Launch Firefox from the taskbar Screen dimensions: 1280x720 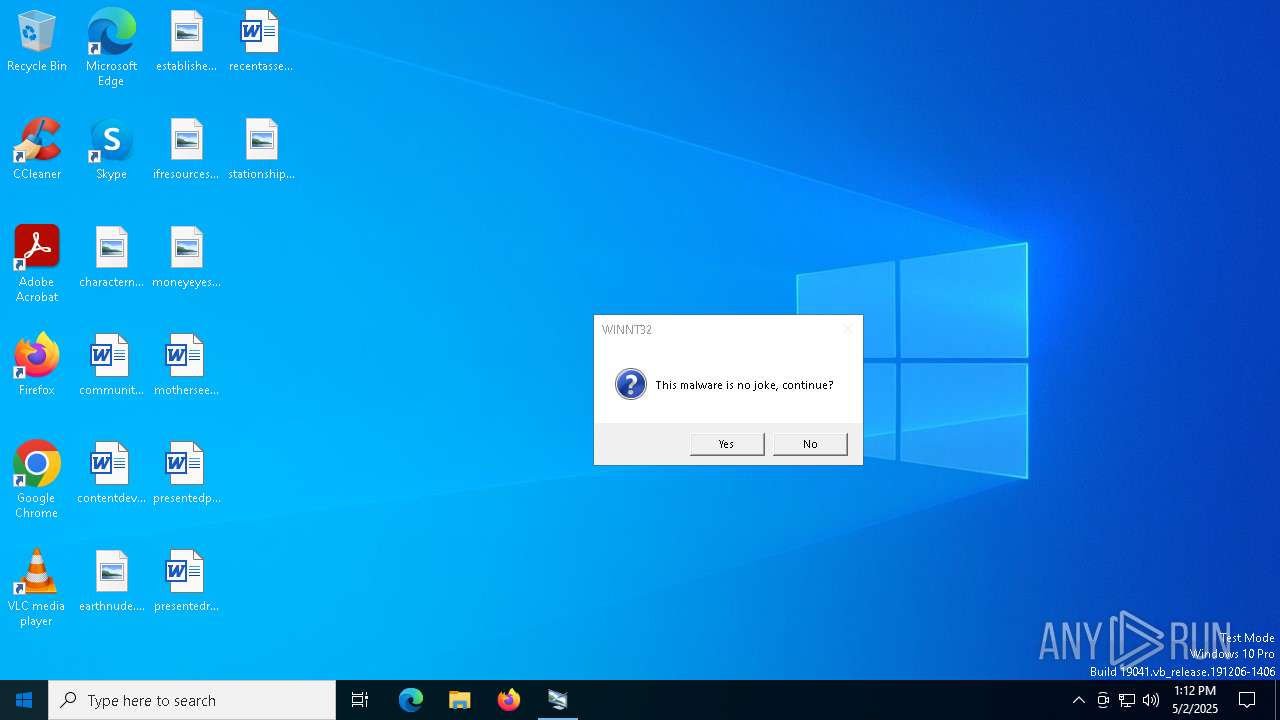click(x=509, y=700)
